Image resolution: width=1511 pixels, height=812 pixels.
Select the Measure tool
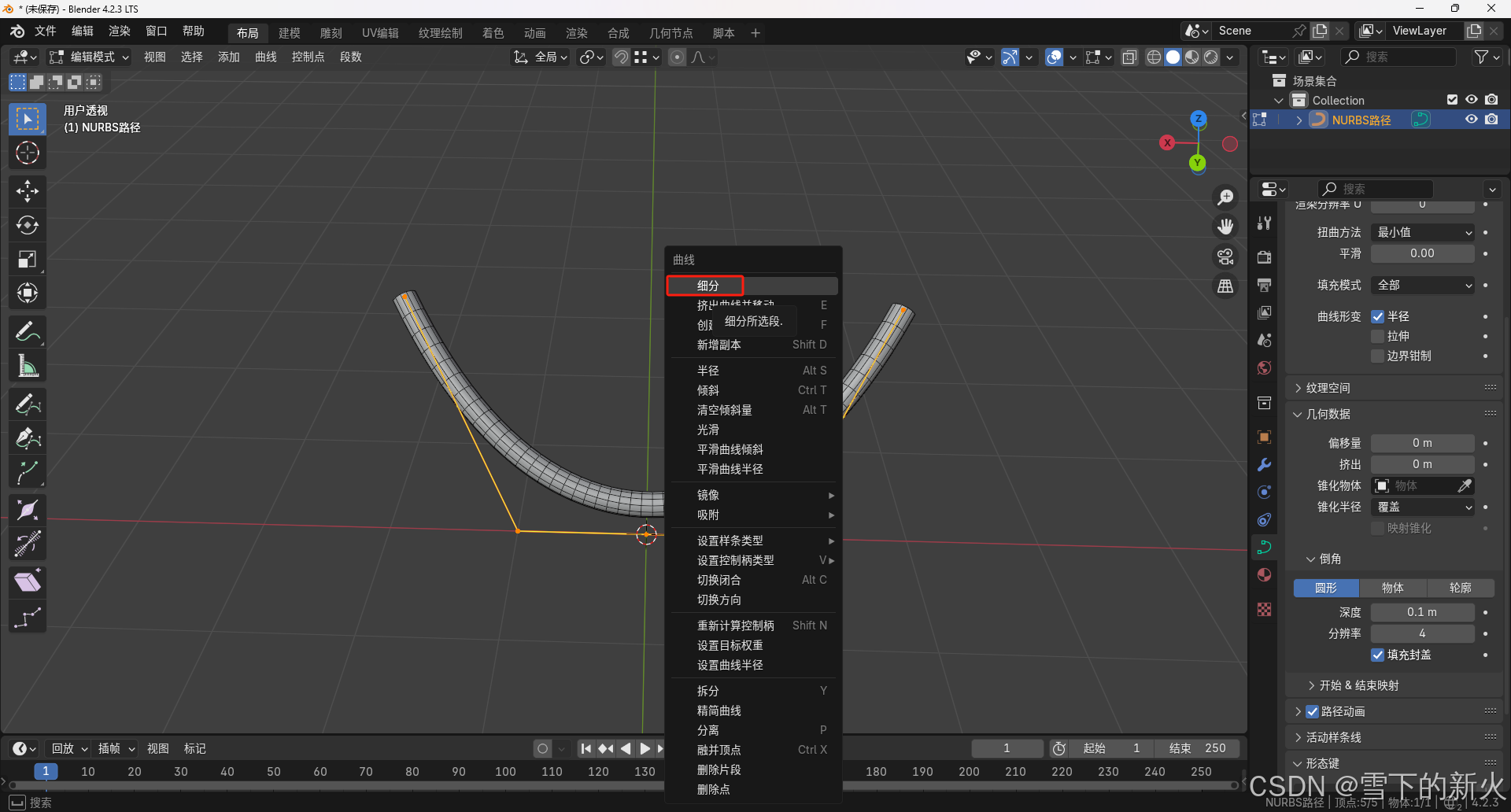[28, 366]
